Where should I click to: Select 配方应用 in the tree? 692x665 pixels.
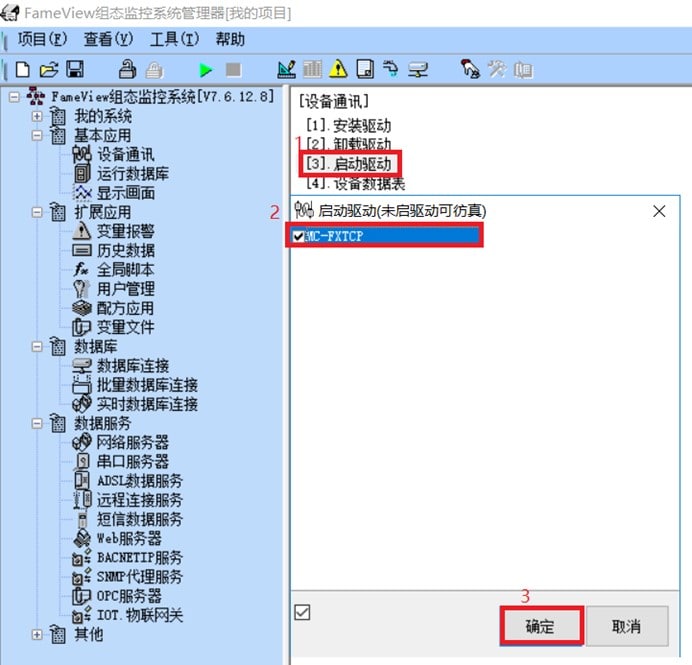tap(125, 308)
